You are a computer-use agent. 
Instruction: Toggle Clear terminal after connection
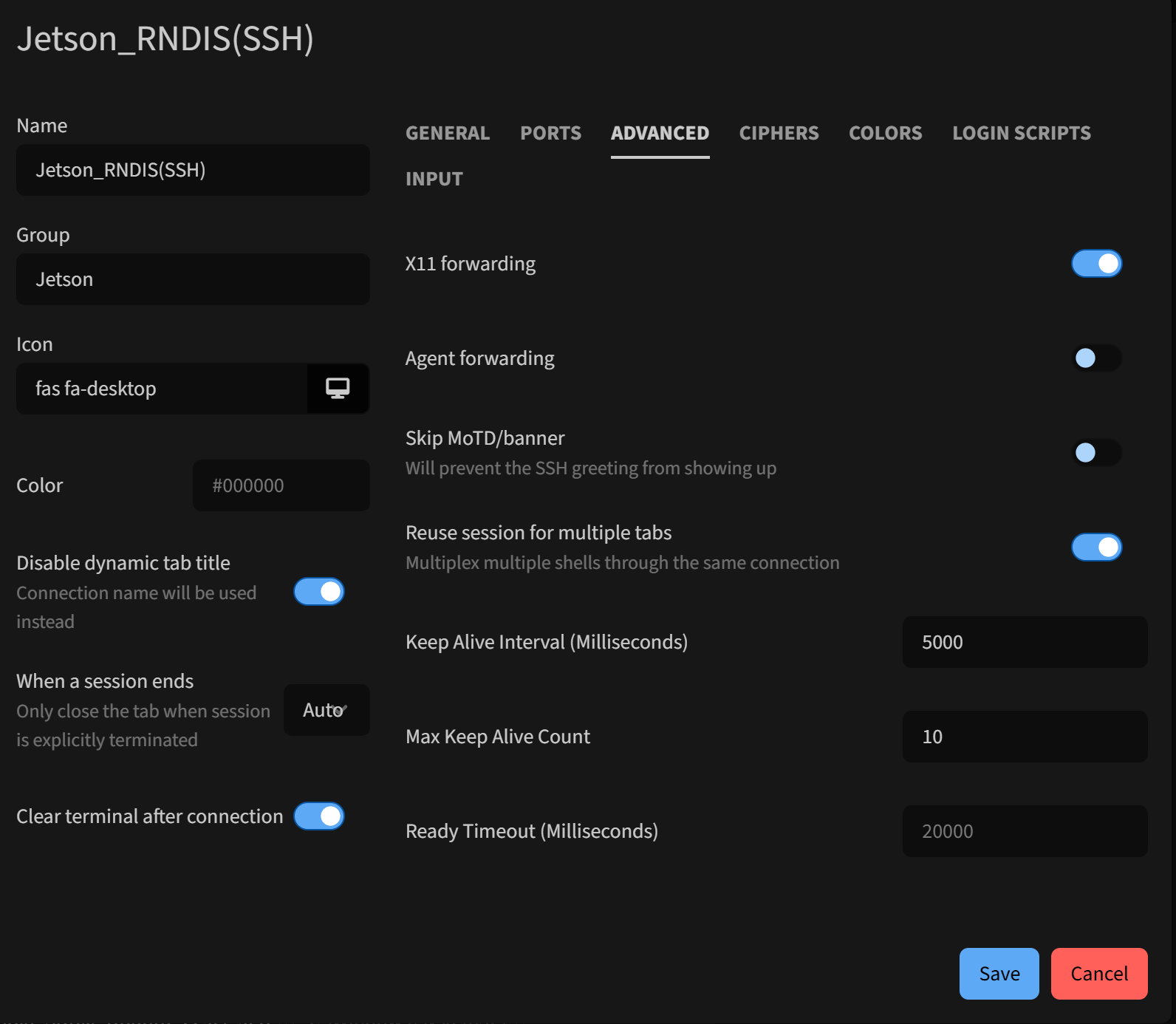point(319,816)
